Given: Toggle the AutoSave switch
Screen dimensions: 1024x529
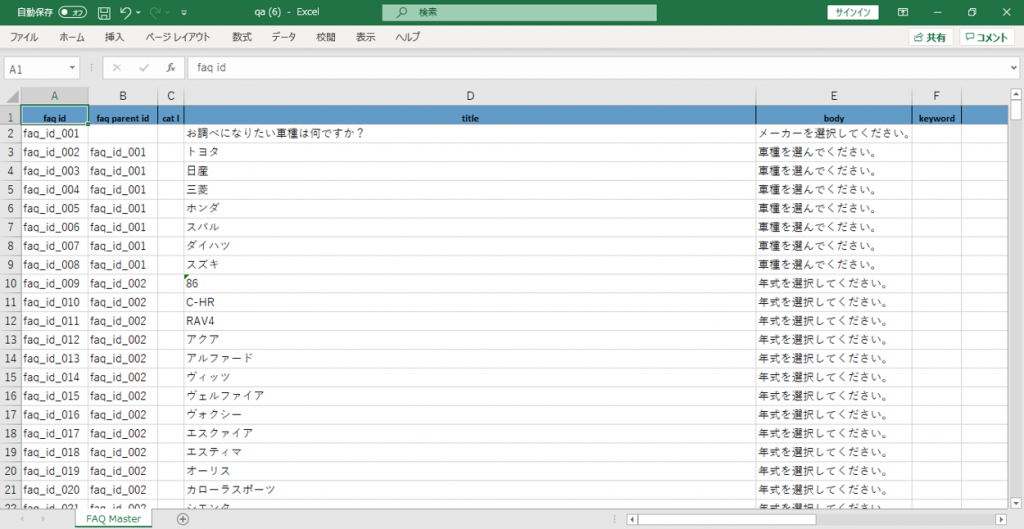Looking at the screenshot, I should coord(72,12).
